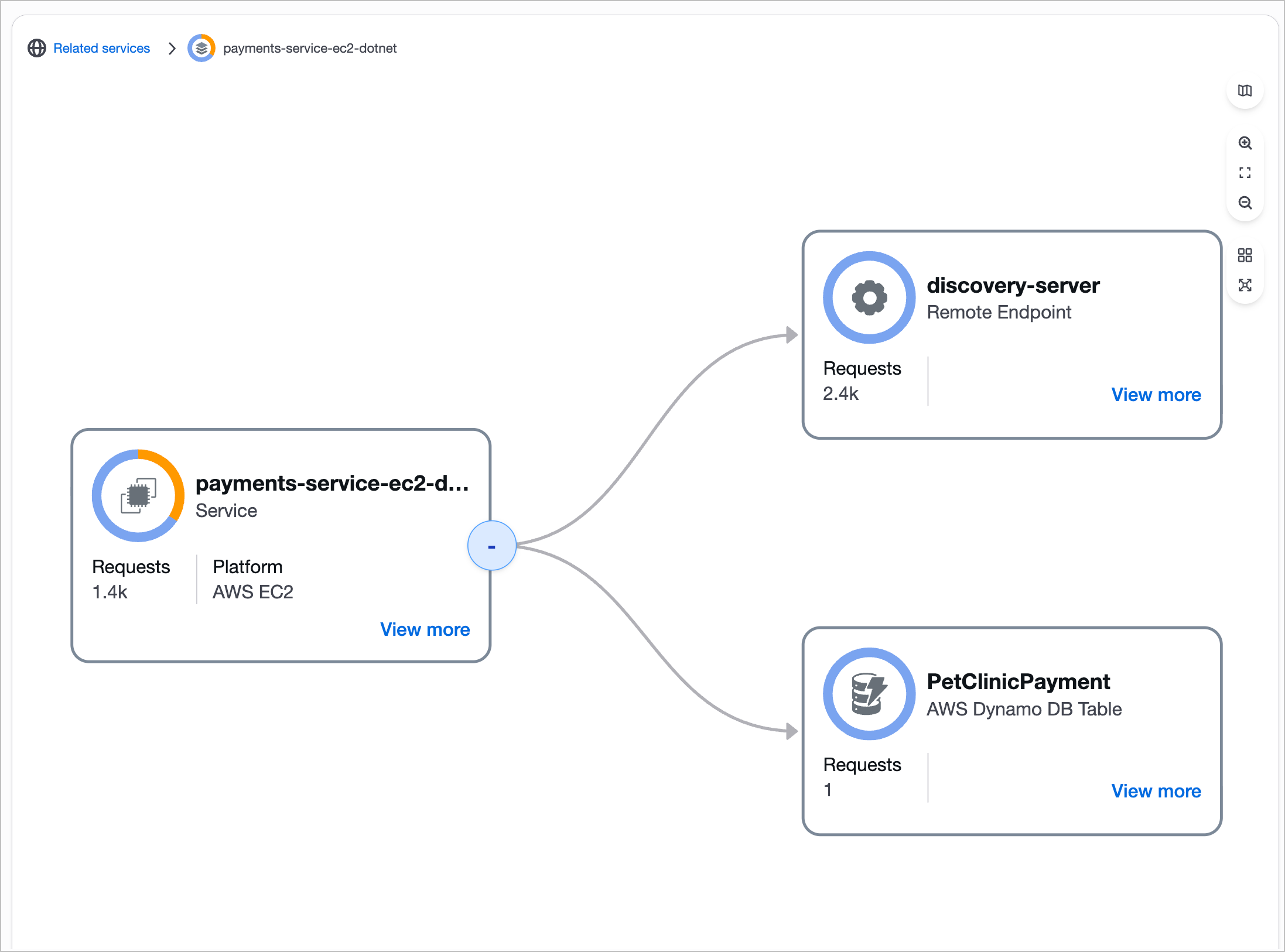Viewport: 1285px width, 952px height.
Task: Zoom out of the service map
Action: click(x=1245, y=203)
